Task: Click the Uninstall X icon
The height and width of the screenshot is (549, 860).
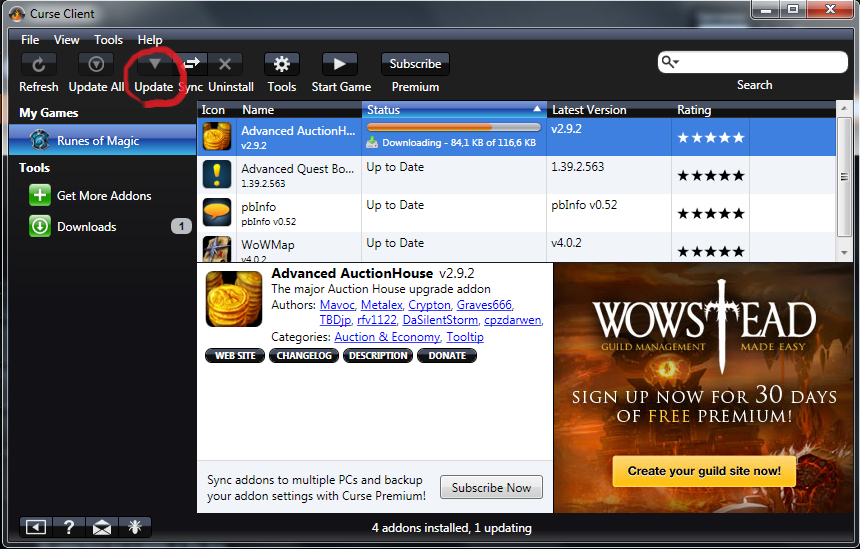Action: [x=225, y=64]
